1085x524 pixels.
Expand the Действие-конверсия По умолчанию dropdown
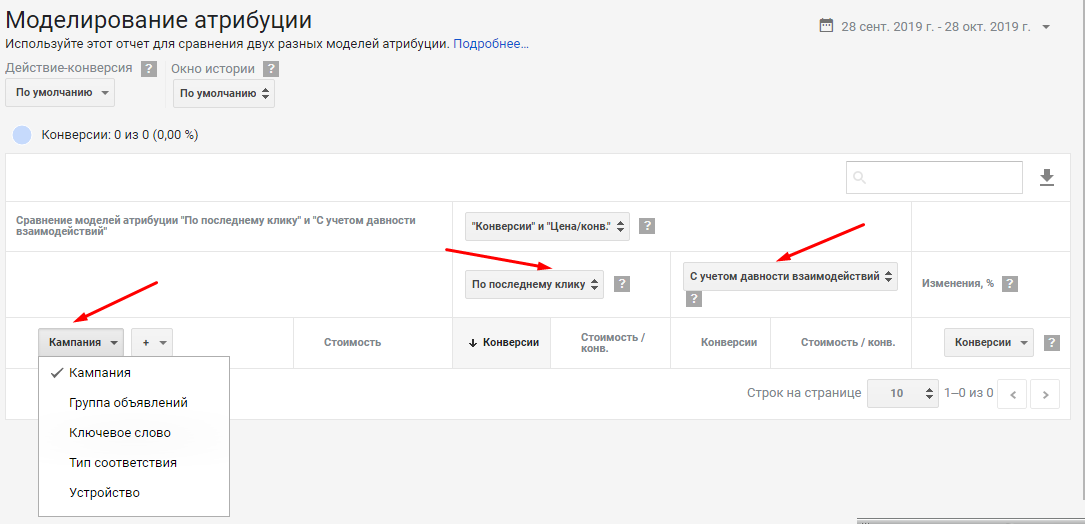coord(60,93)
